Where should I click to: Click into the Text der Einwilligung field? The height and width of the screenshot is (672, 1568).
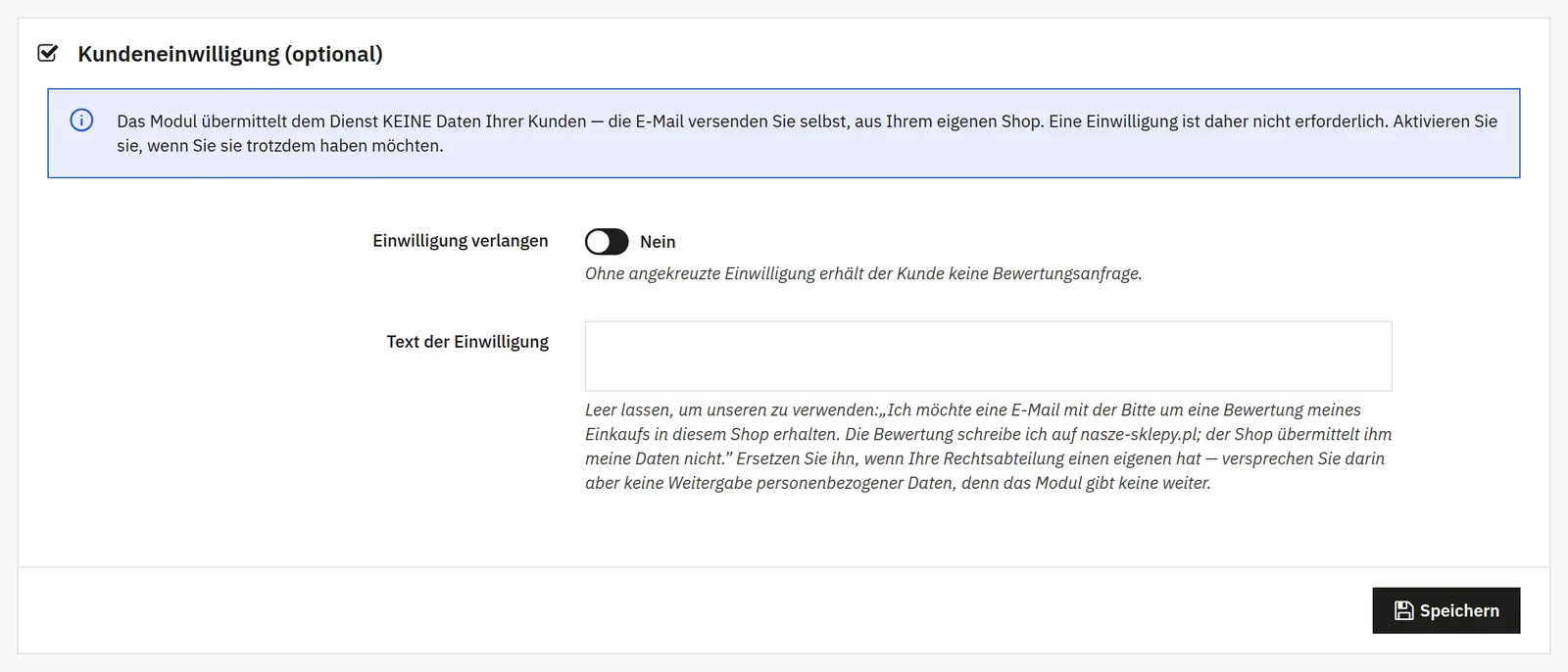988,356
